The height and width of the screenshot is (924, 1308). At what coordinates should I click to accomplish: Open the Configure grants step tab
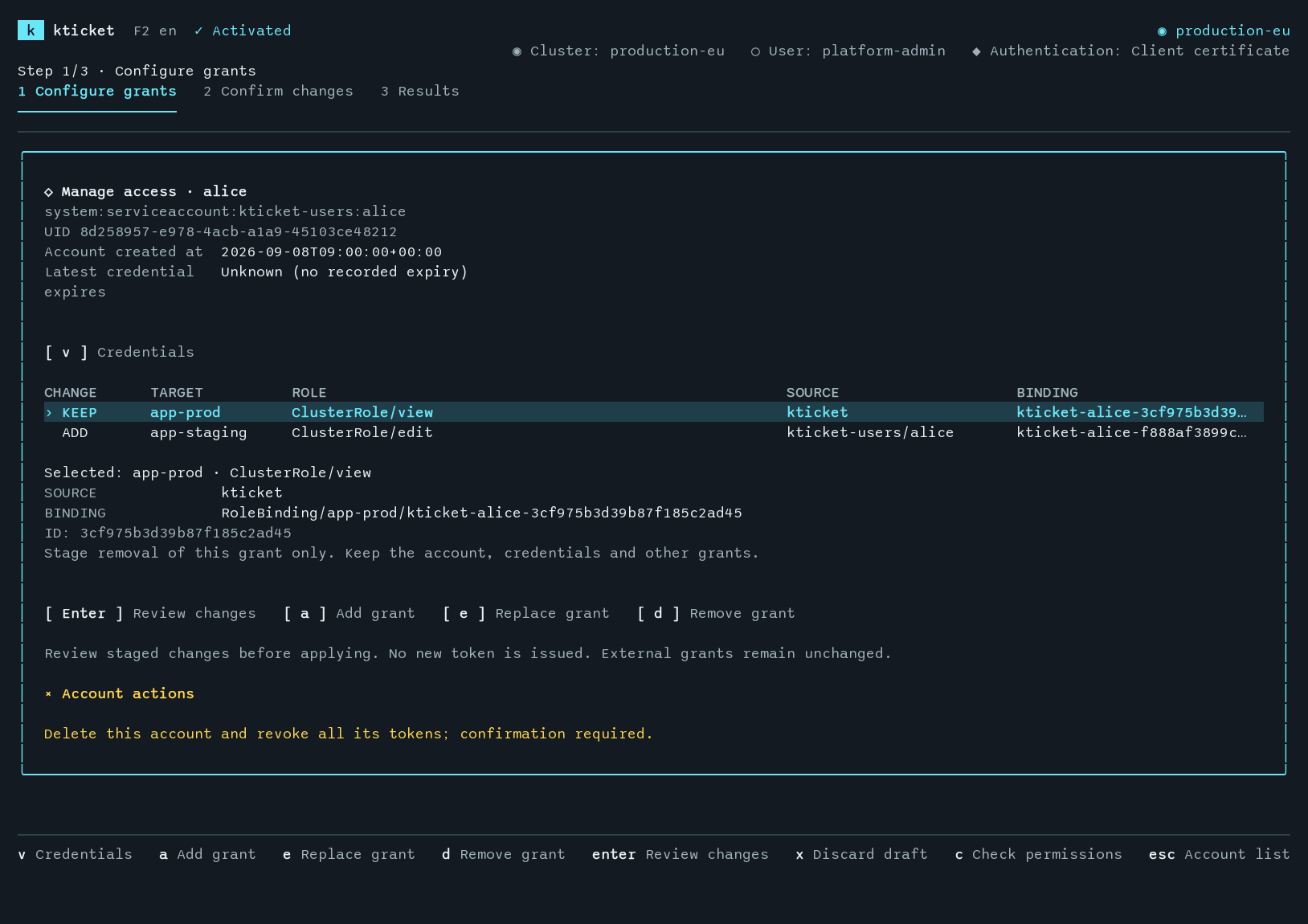pyautogui.click(x=97, y=91)
